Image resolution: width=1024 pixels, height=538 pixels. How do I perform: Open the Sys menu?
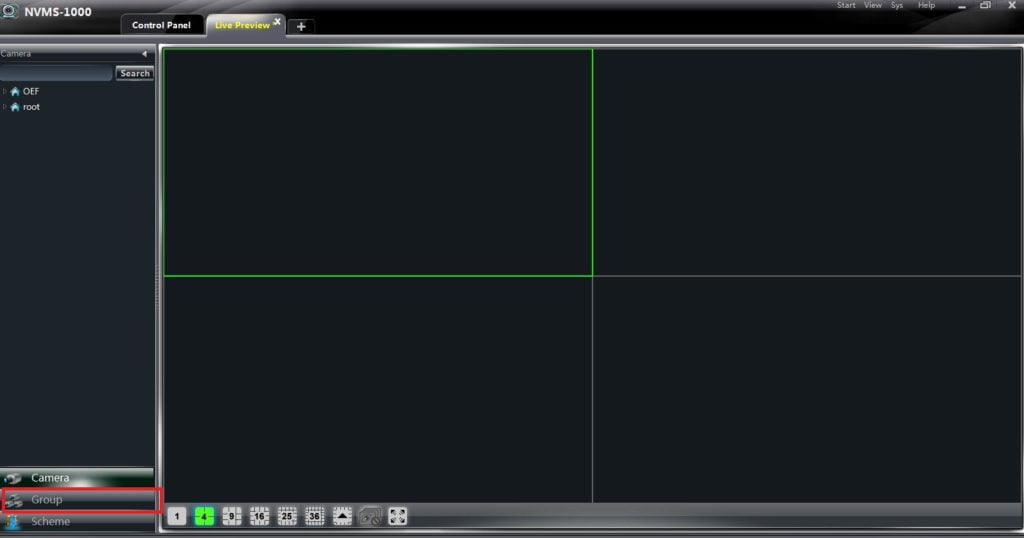pyautogui.click(x=897, y=5)
